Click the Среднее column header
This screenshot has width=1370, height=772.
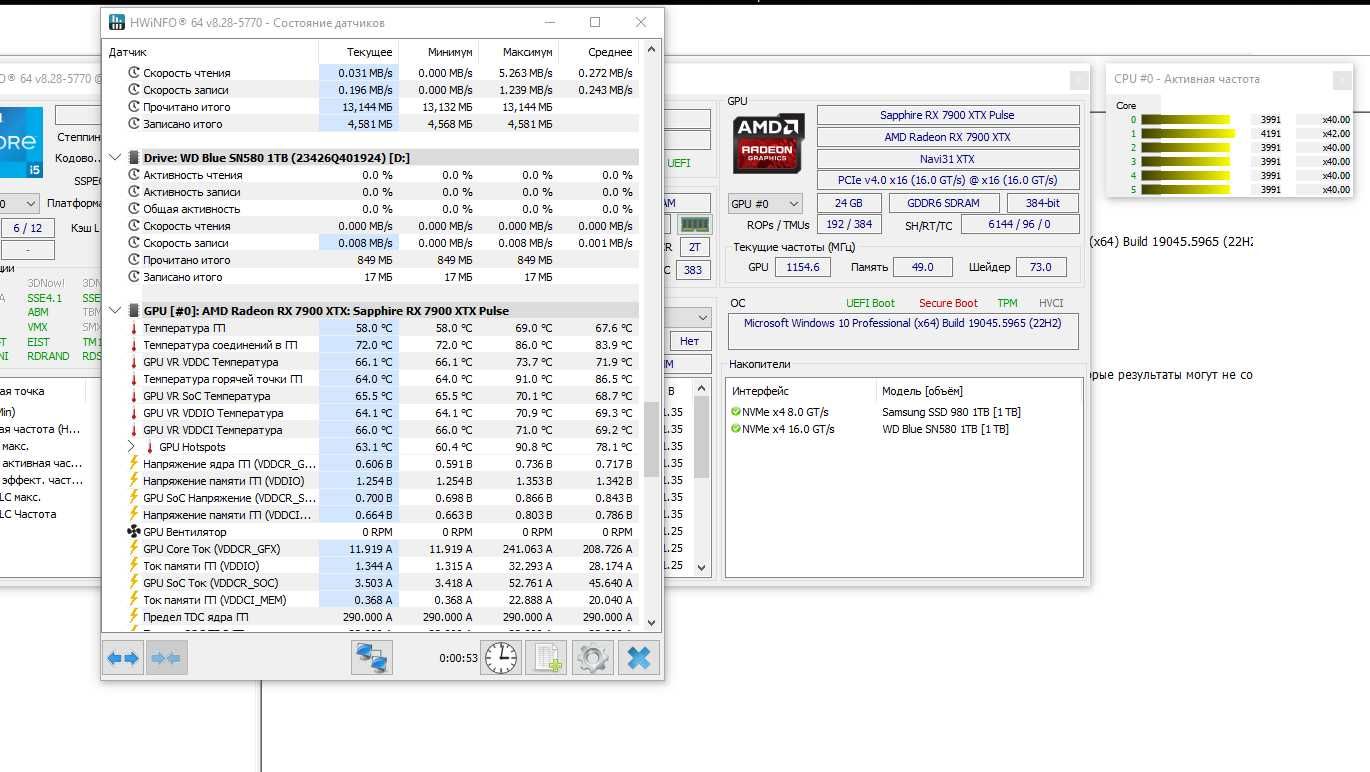click(598, 52)
